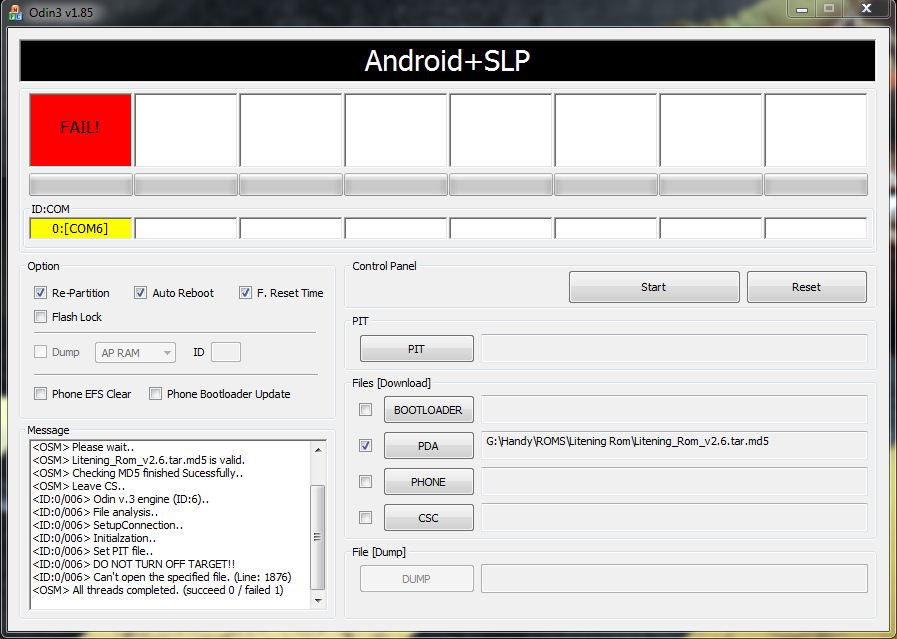The image size is (897, 639).
Task: Enable the Flash Lock checkbox
Action: pyautogui.click(x=40, y=317)
